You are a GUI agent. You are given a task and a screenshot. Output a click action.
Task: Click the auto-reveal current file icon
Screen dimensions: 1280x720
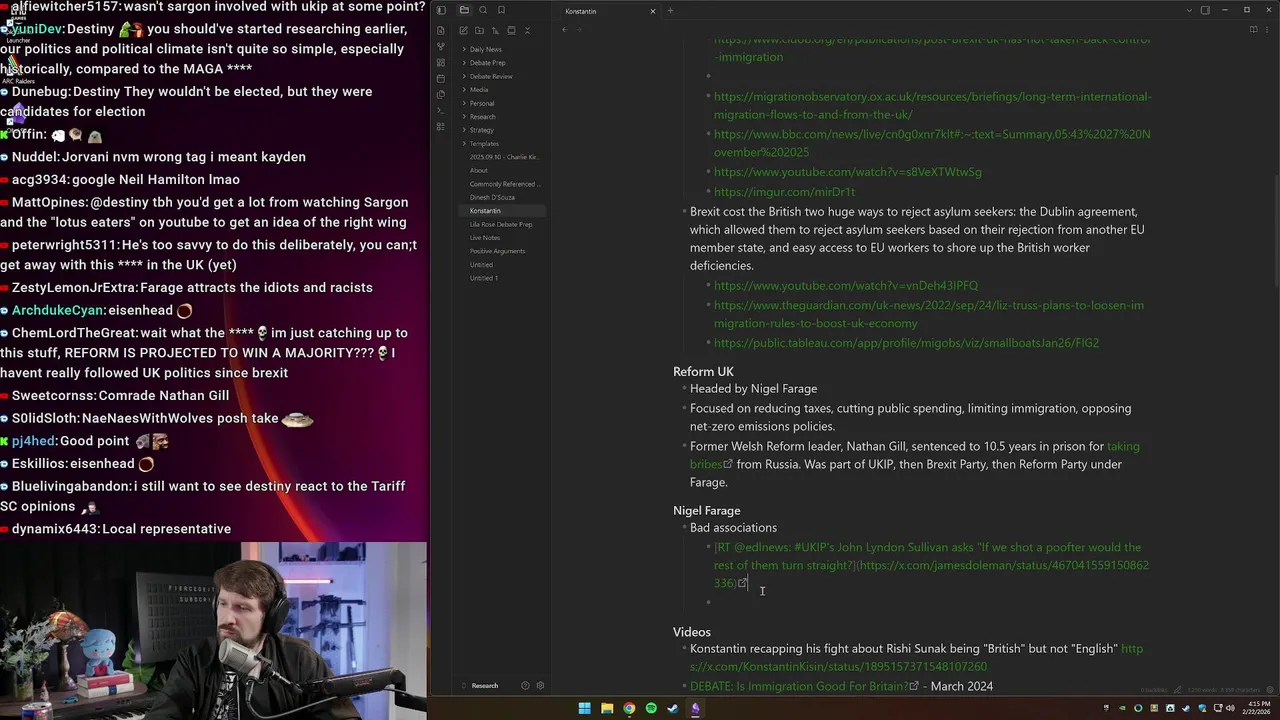click(511, 30)
